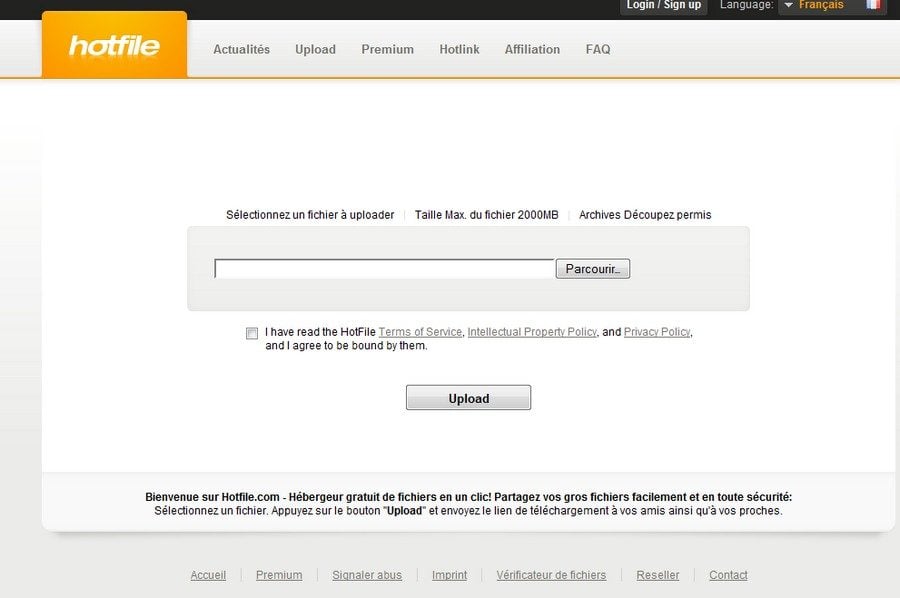This screenshot has width=900, height=598.
Task: Open the FAQ page
Action: [x=598, y=49]
